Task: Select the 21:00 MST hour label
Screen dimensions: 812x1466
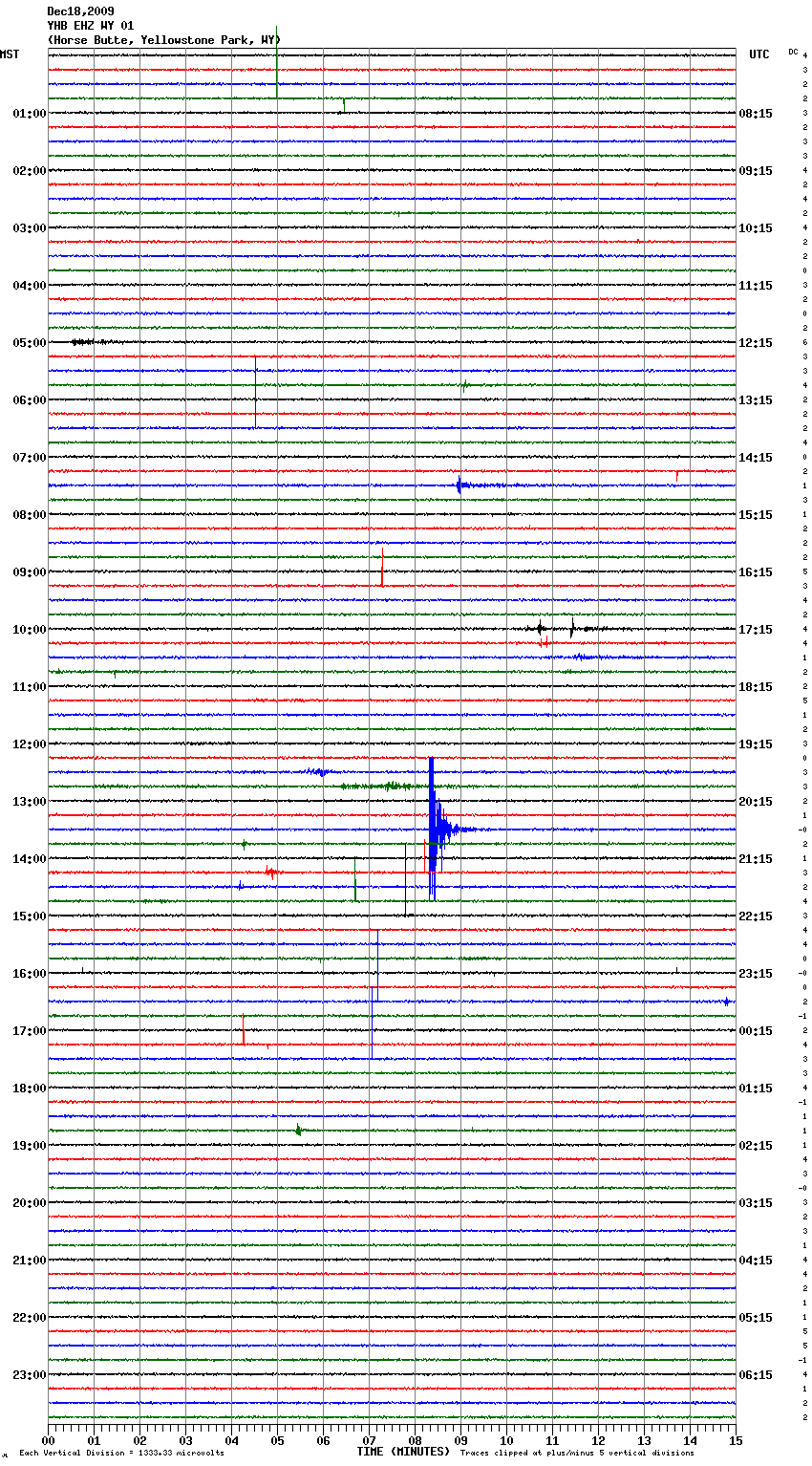Action: [29, 1261]
